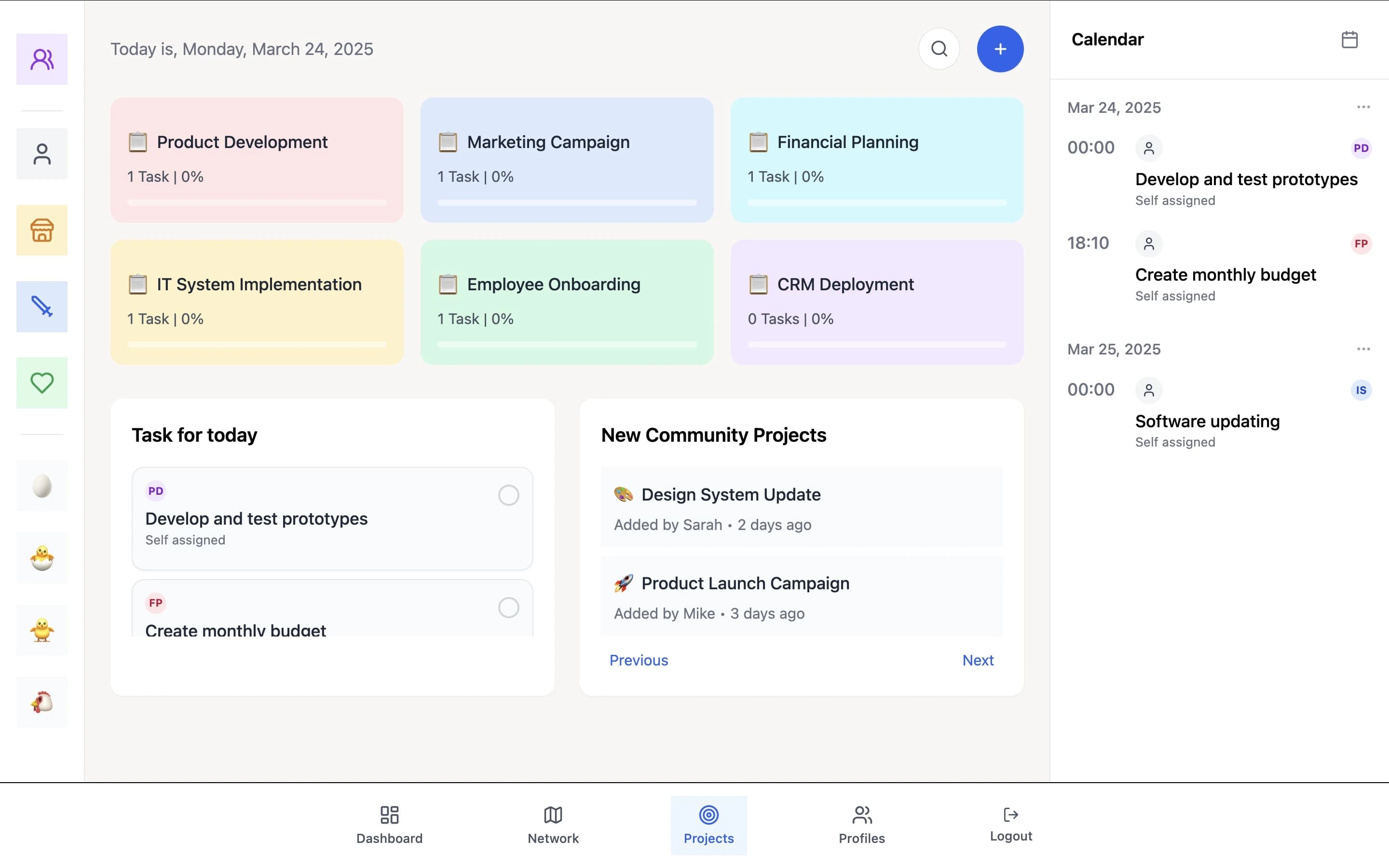Click the single user sidebar icon
Screen dimensions: 1389x868
[x=42, y=154]
